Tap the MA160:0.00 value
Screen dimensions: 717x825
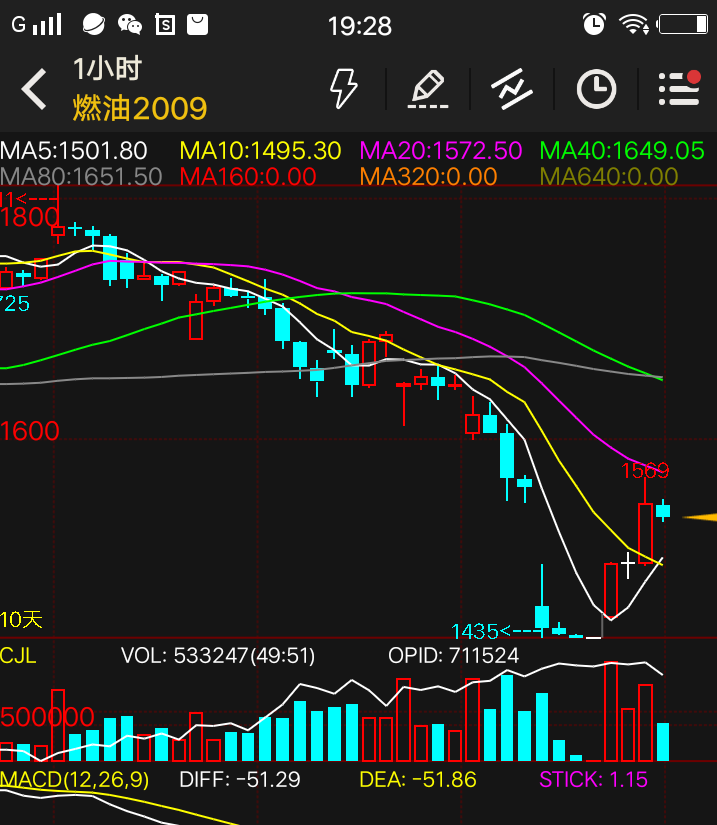coord(248,176)
